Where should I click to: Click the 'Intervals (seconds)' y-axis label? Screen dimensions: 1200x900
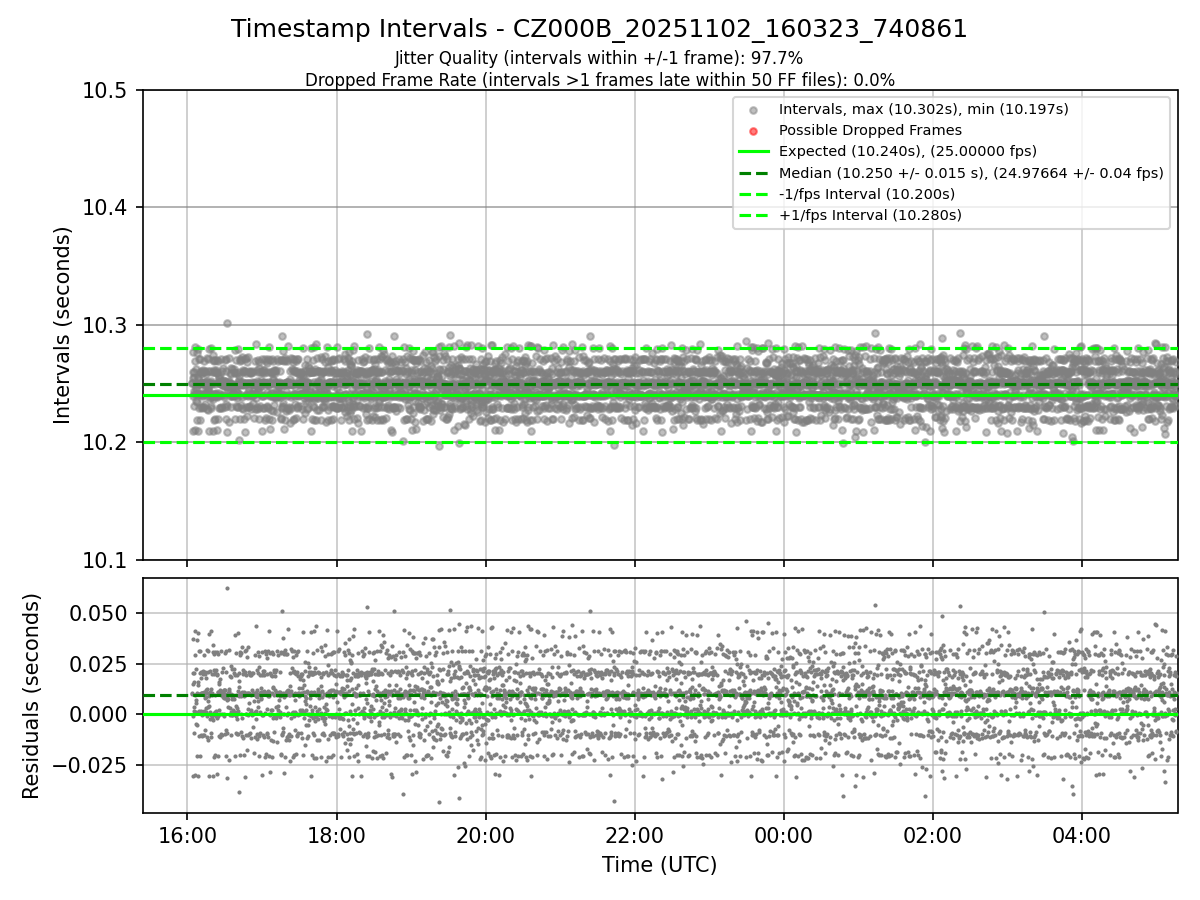tap(63, 325)
